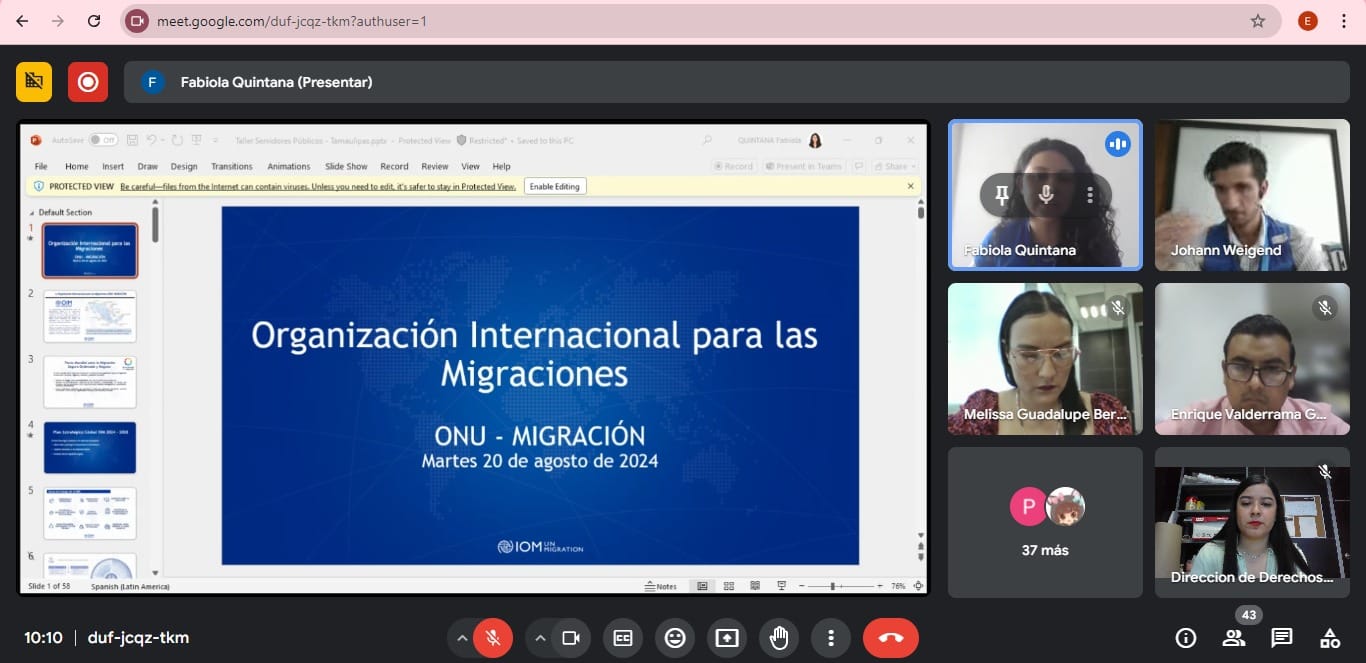The image size is (1366, 663).
Task: Click the red recording indicator button
Action: (x=88, y=82)
